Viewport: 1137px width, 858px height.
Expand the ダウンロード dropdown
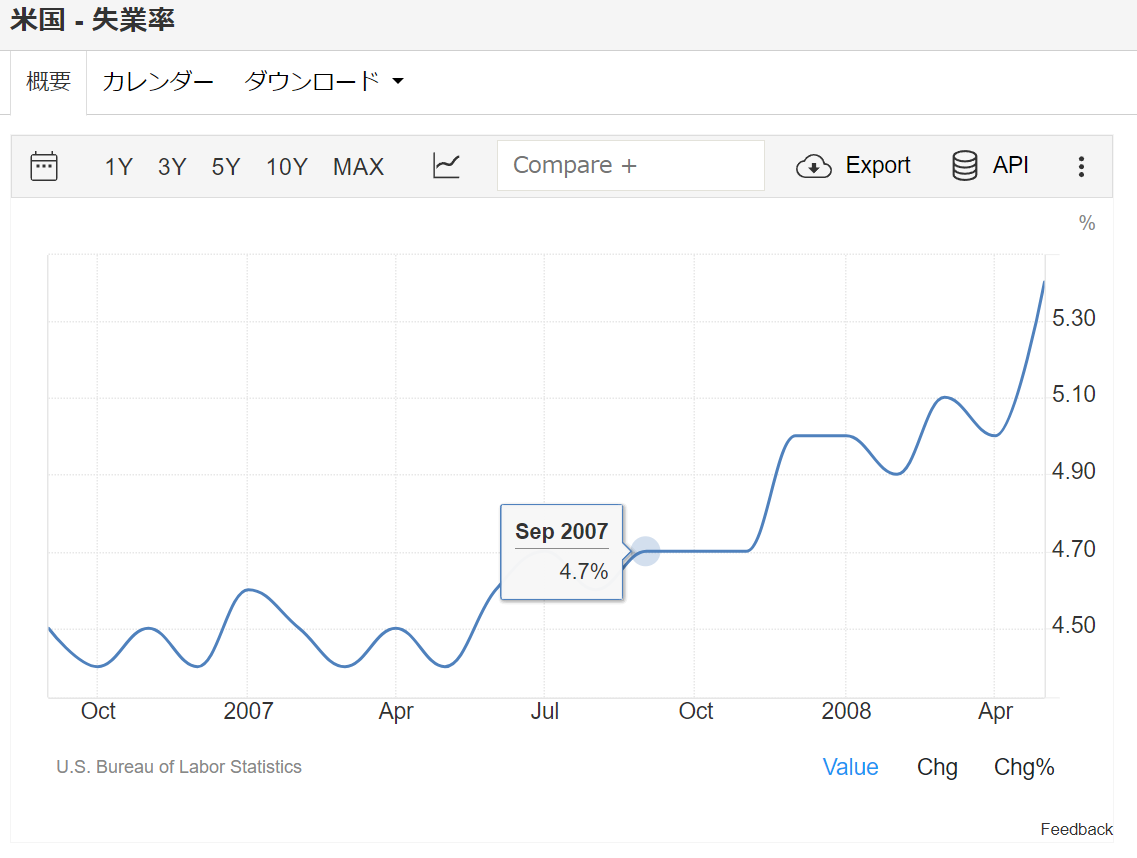point(324,82)
